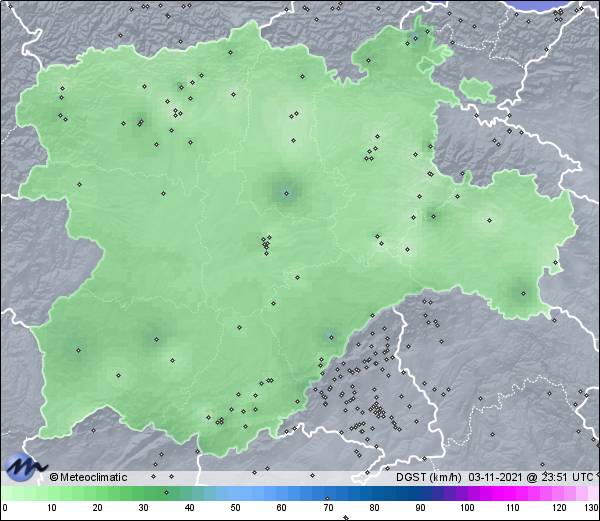Click the date 03-11-2021
The height and width of the screenshot is (521, 600).
[495, 477]
